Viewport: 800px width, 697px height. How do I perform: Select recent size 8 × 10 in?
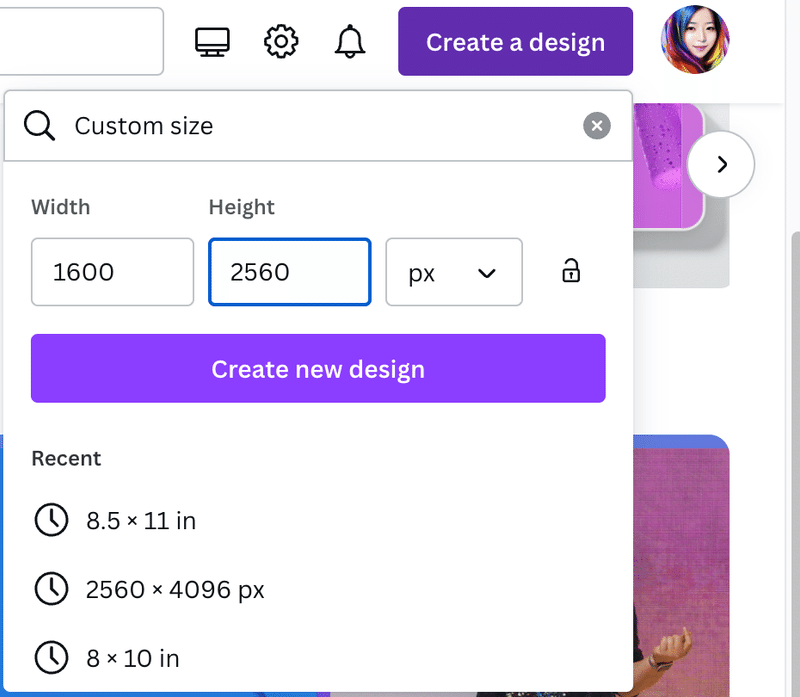133,658
